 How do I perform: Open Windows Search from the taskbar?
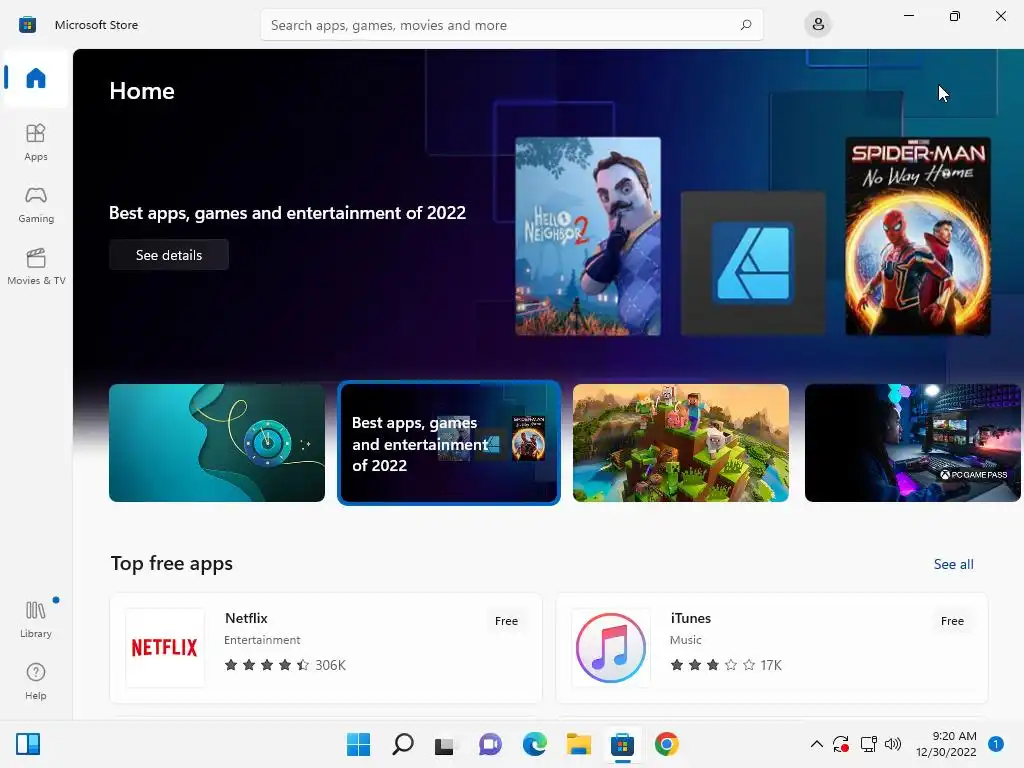(x=402, y=744)
